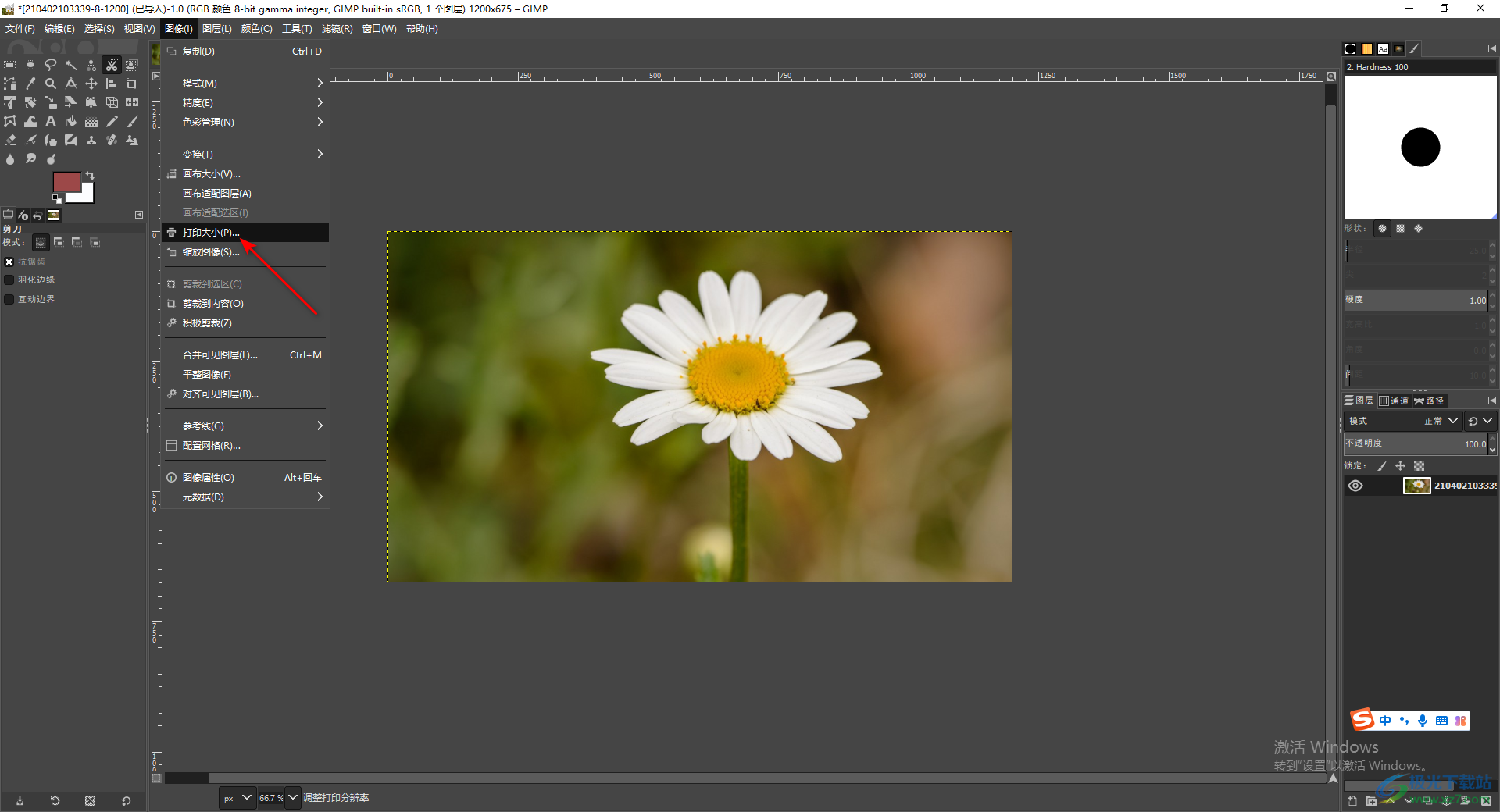1500x812 pixels.
Task: Select the Ellipse Select tool
Action: coord(30,65)
